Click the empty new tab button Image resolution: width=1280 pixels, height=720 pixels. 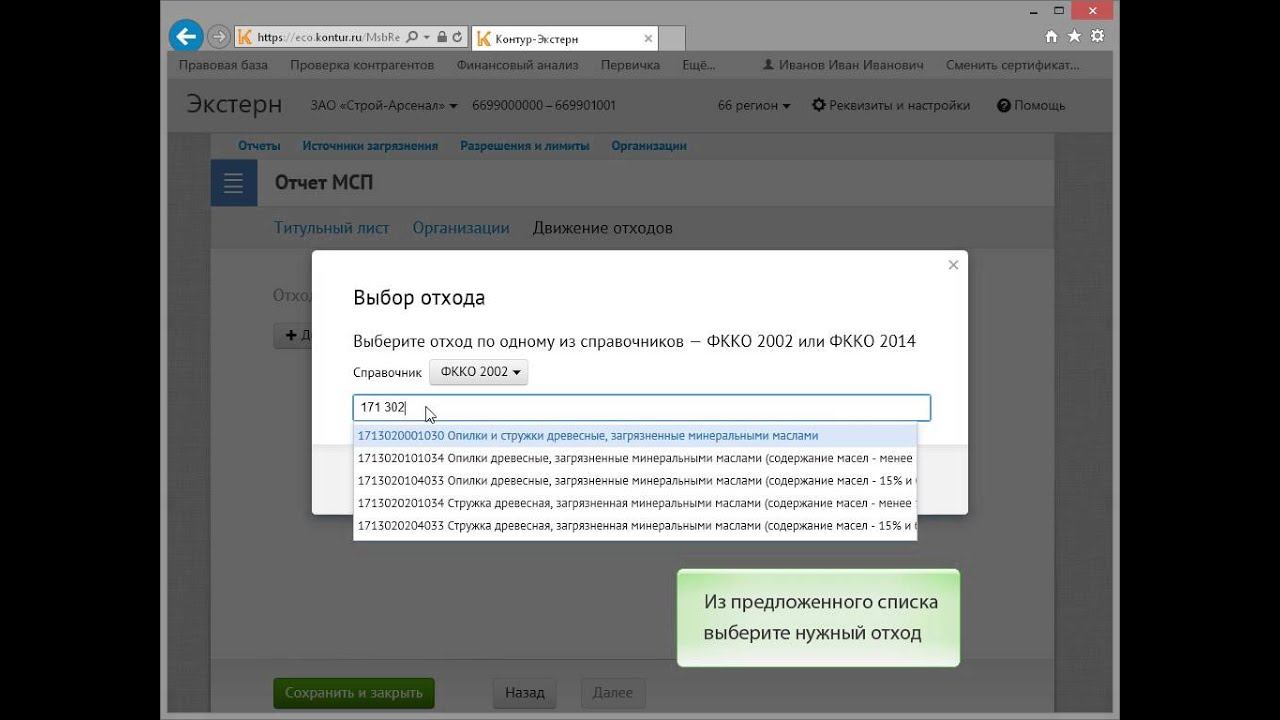tap(672, 38)
